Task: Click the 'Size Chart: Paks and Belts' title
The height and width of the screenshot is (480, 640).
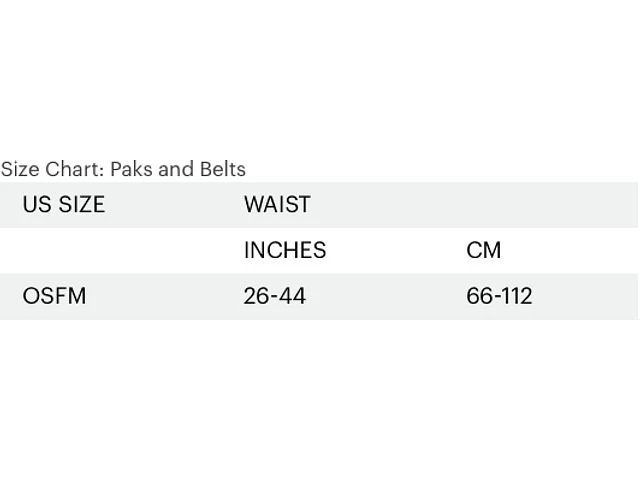Action: [123, 169]
